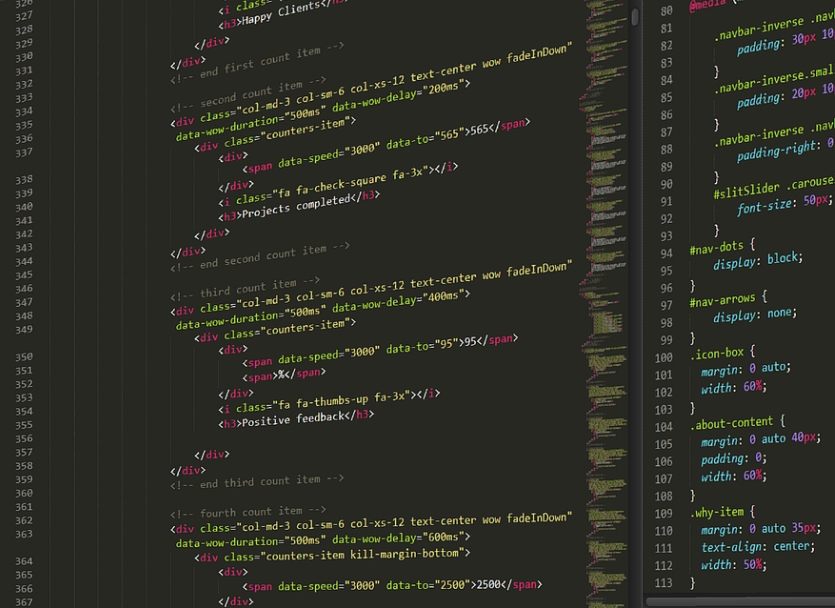Click the "display: block" declaration
This screenshot has width=835, height=608.
(x=757, y=259)
